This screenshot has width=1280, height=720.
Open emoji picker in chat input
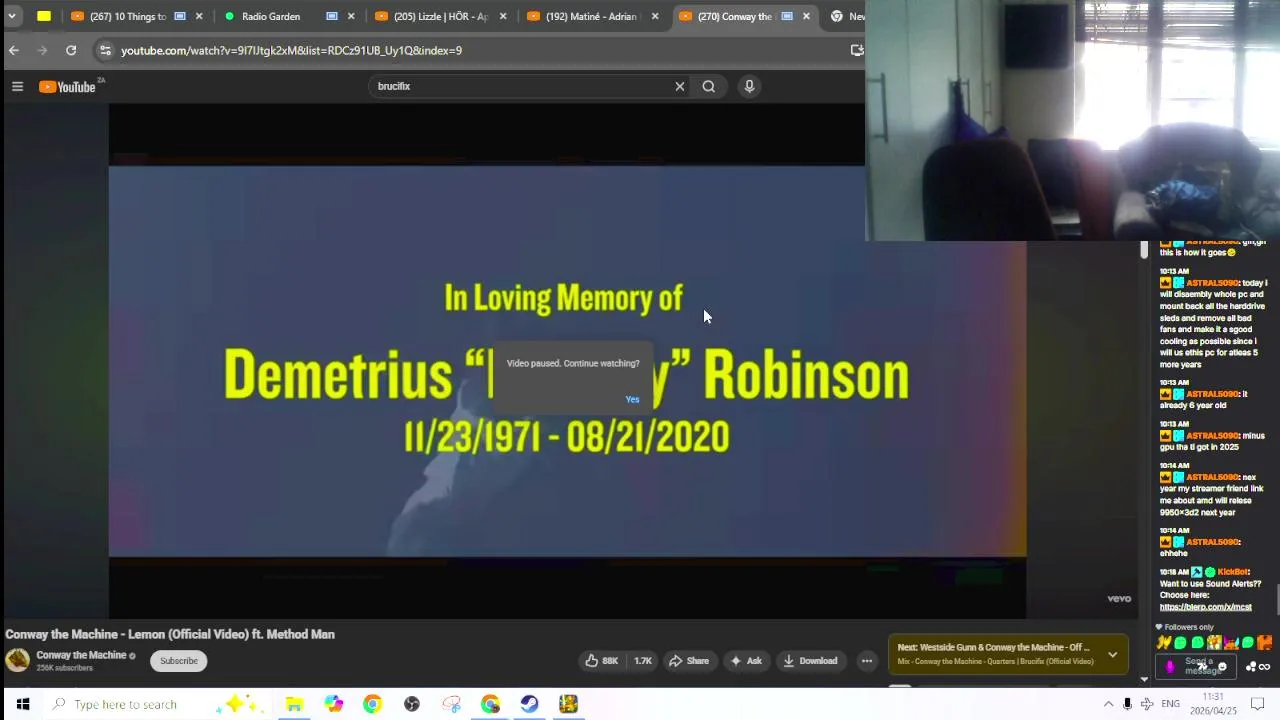pyautogui.click(x=1221, y=666)
